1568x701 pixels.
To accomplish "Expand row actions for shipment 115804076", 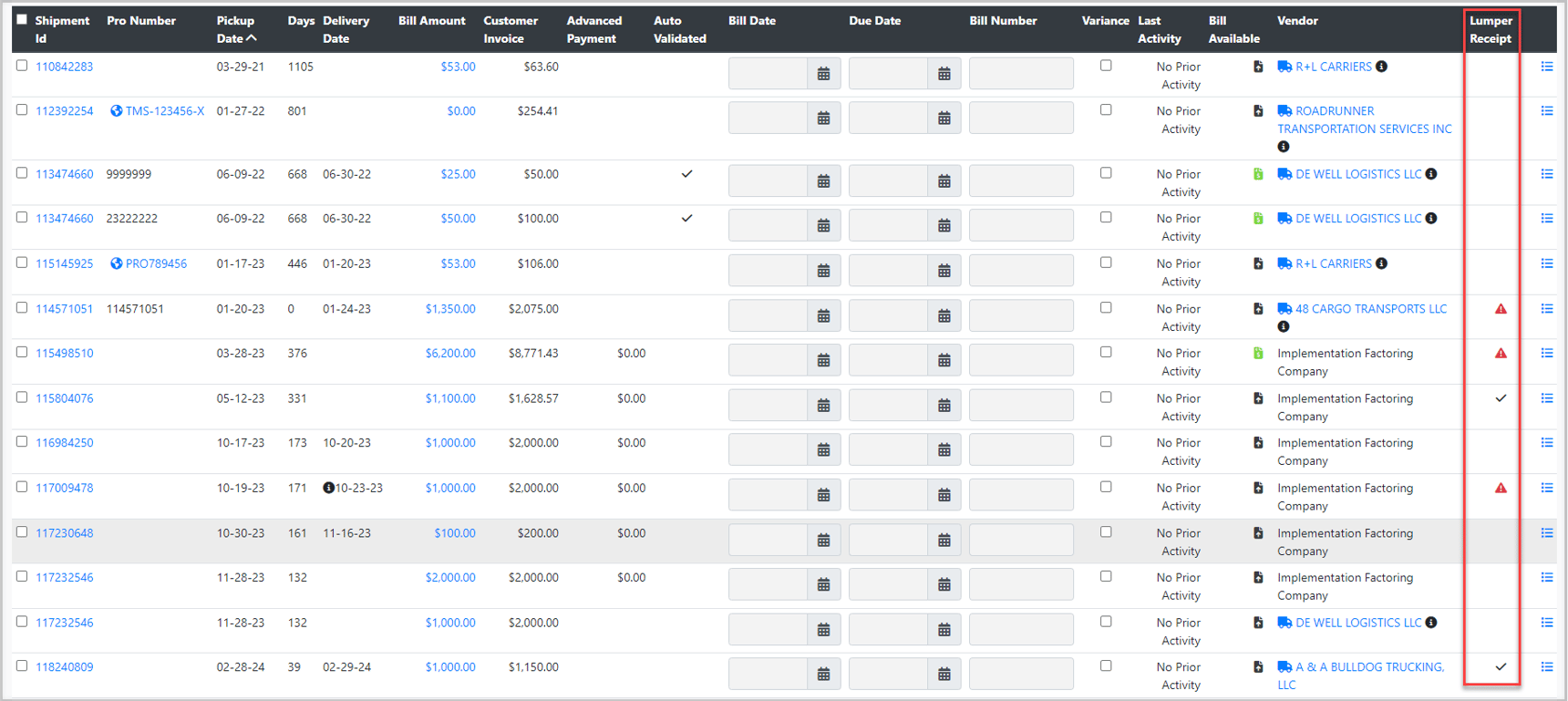I will point(1547,398).
